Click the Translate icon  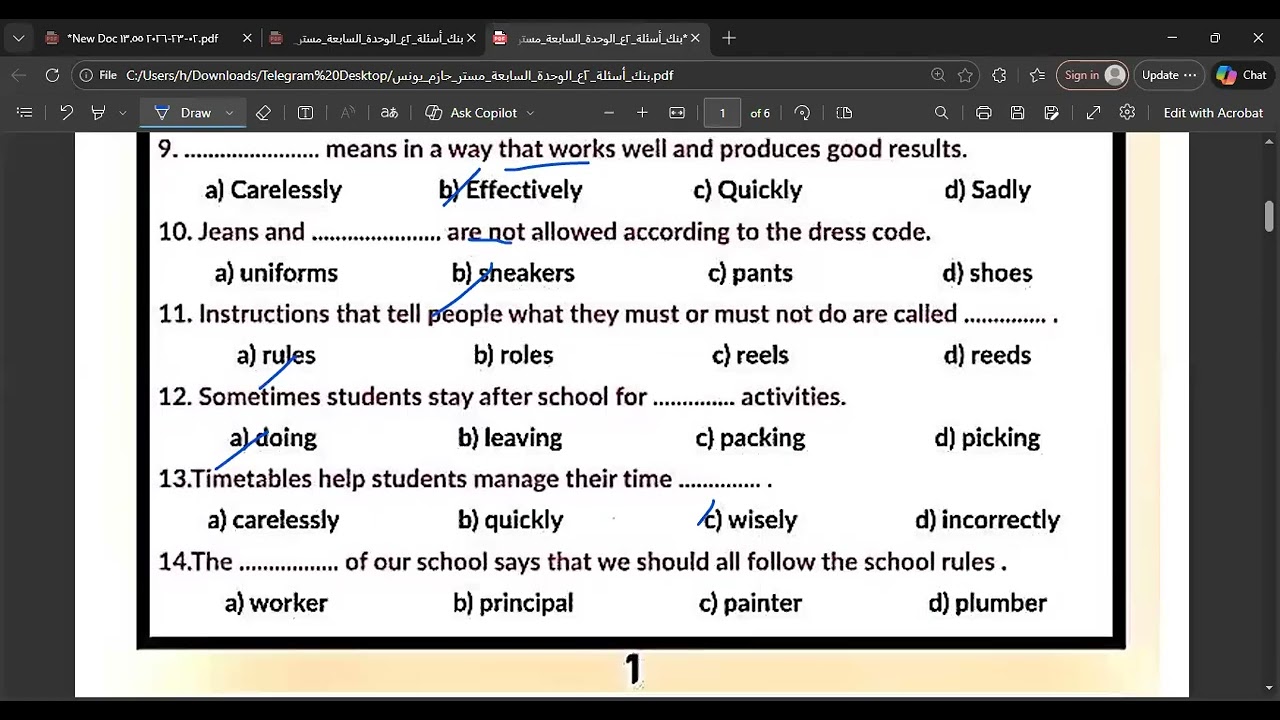pos(390,113)
